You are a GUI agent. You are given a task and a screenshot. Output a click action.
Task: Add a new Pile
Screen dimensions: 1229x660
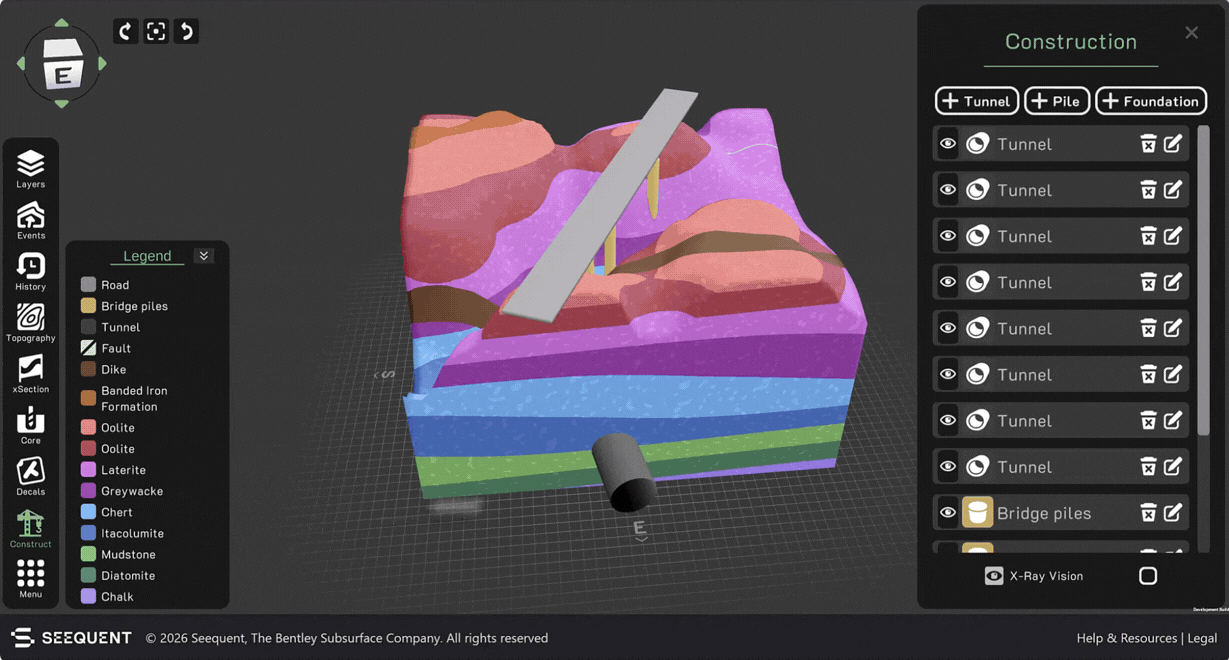click(1057, 101)
